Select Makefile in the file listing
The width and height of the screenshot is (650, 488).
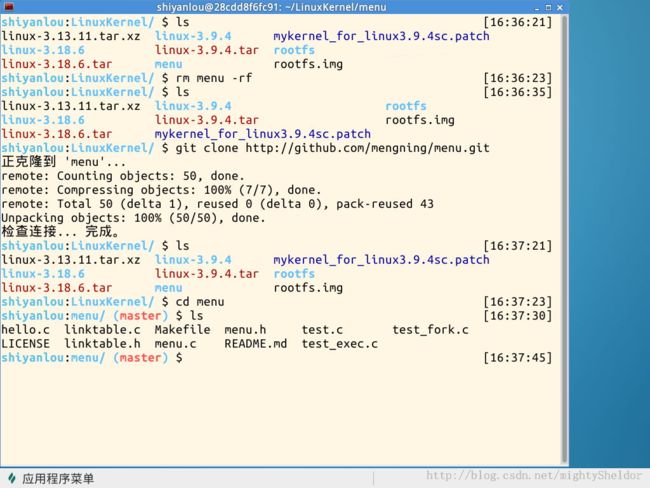[182, 330]
